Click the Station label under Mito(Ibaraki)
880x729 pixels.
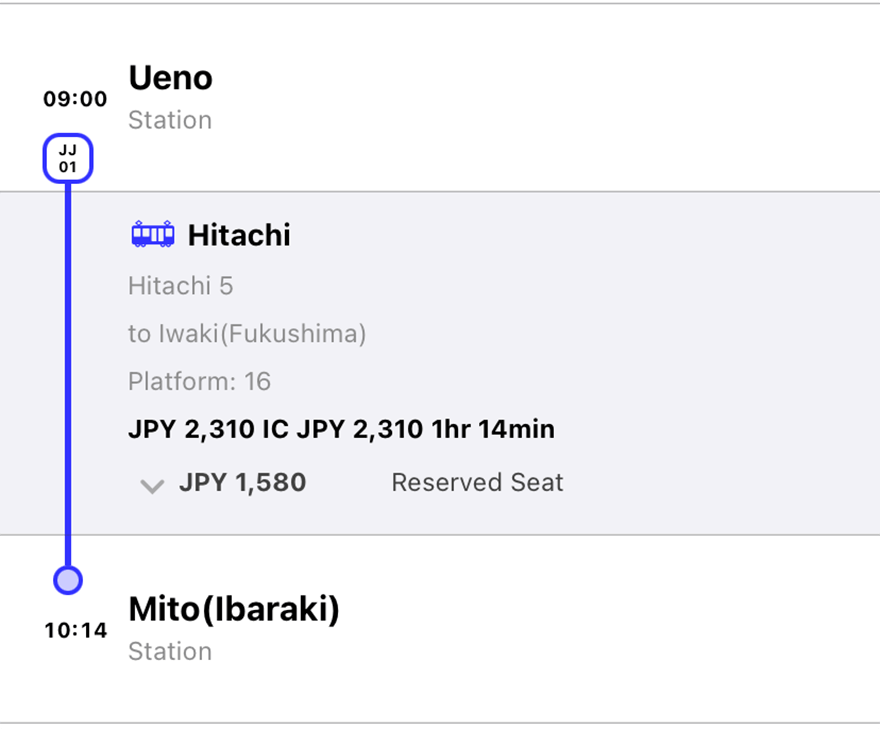coord(170,651)
